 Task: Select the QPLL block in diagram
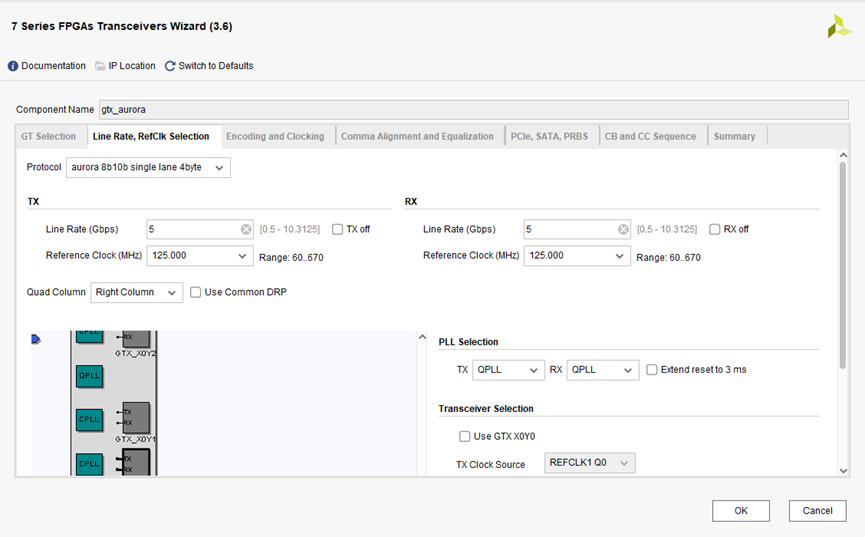tap(89, 376)
